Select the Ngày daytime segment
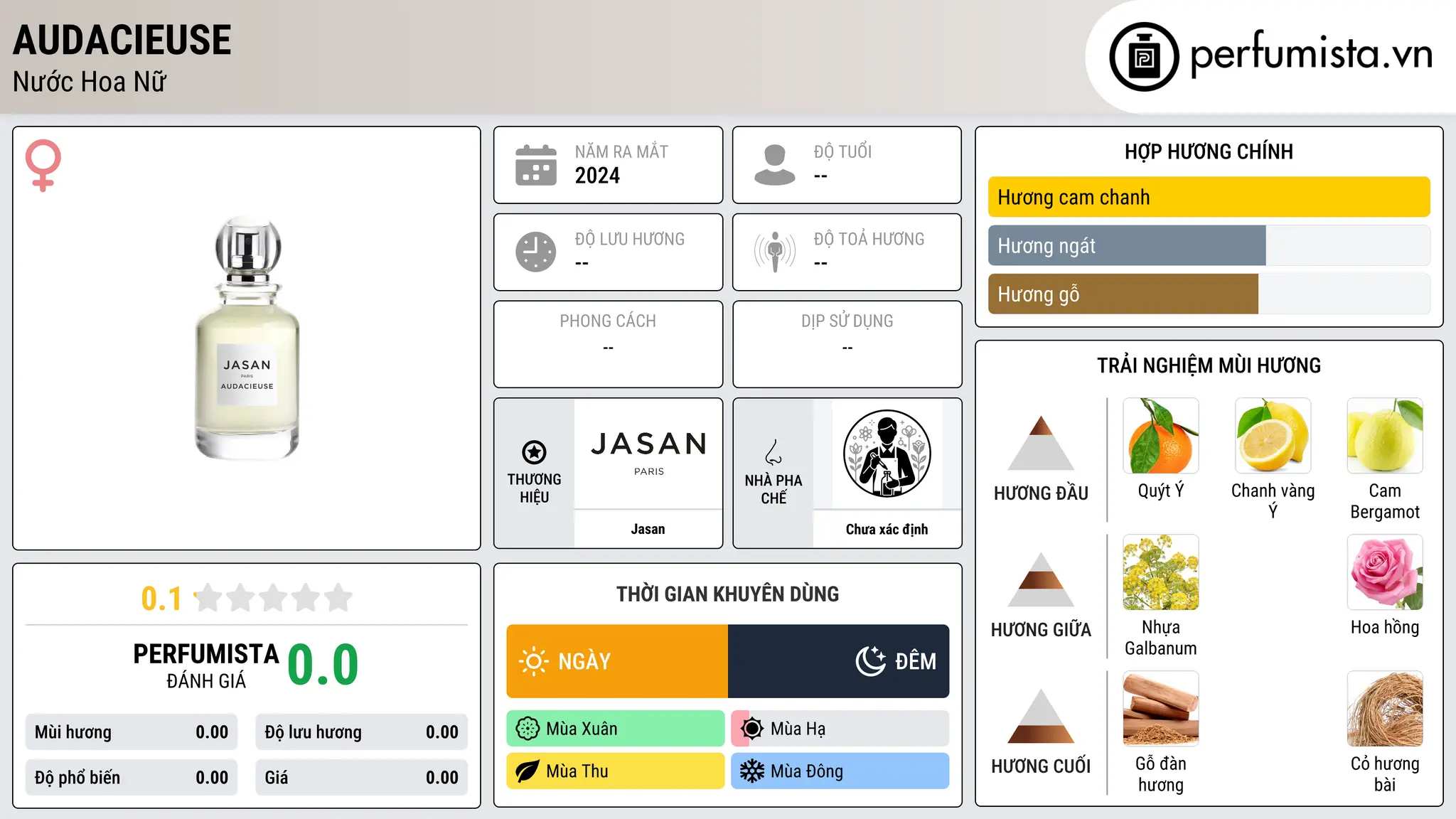 click(617, 661)
